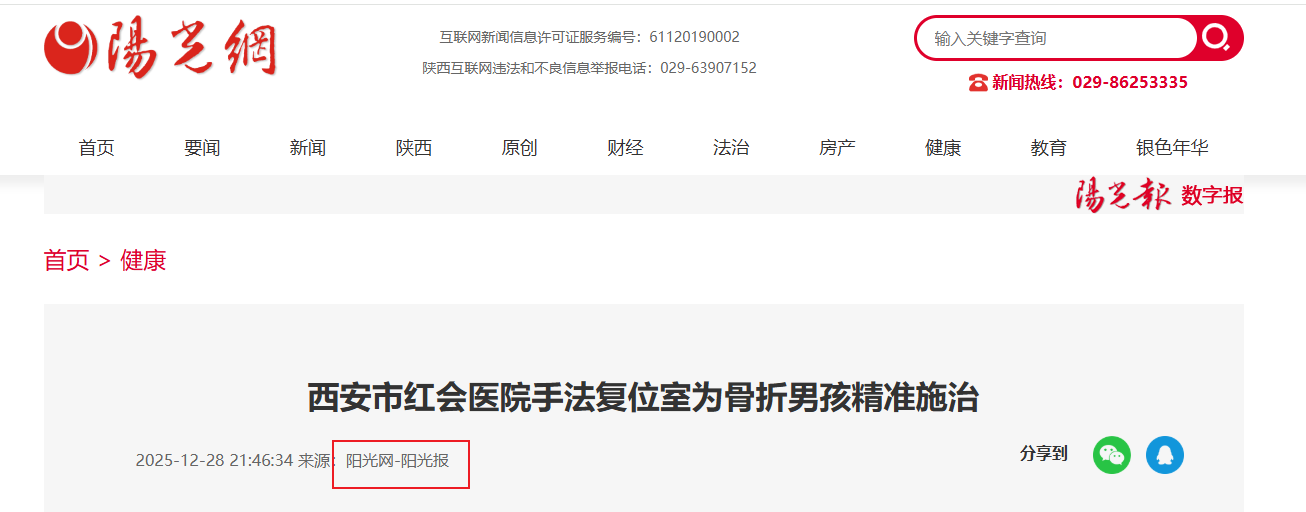Share article via WeChat icon

[1112, 455]
